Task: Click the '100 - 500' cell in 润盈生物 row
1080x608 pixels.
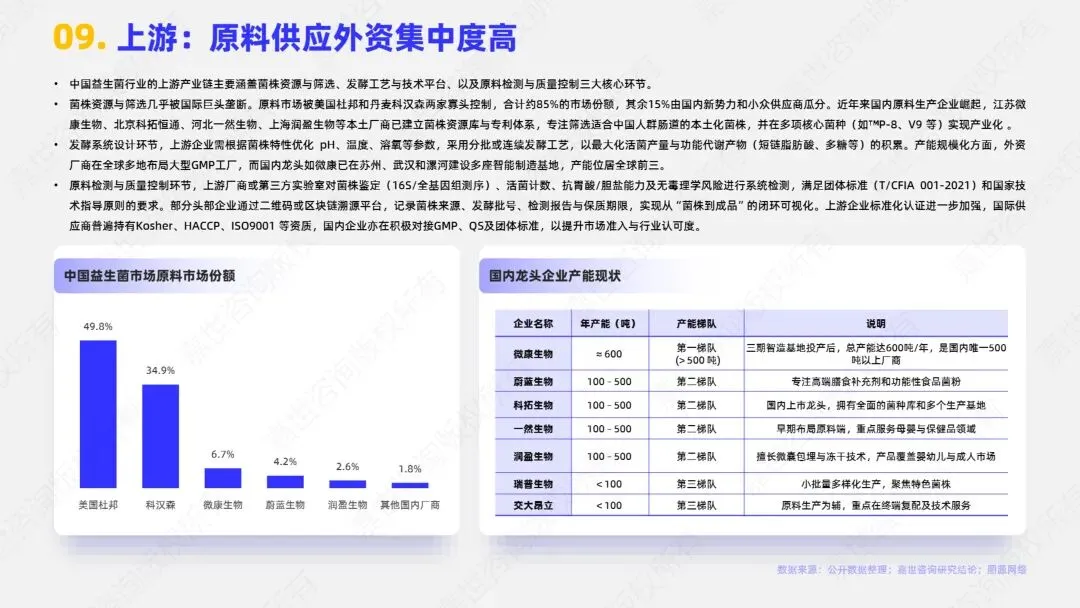Action: coord(609,457)
